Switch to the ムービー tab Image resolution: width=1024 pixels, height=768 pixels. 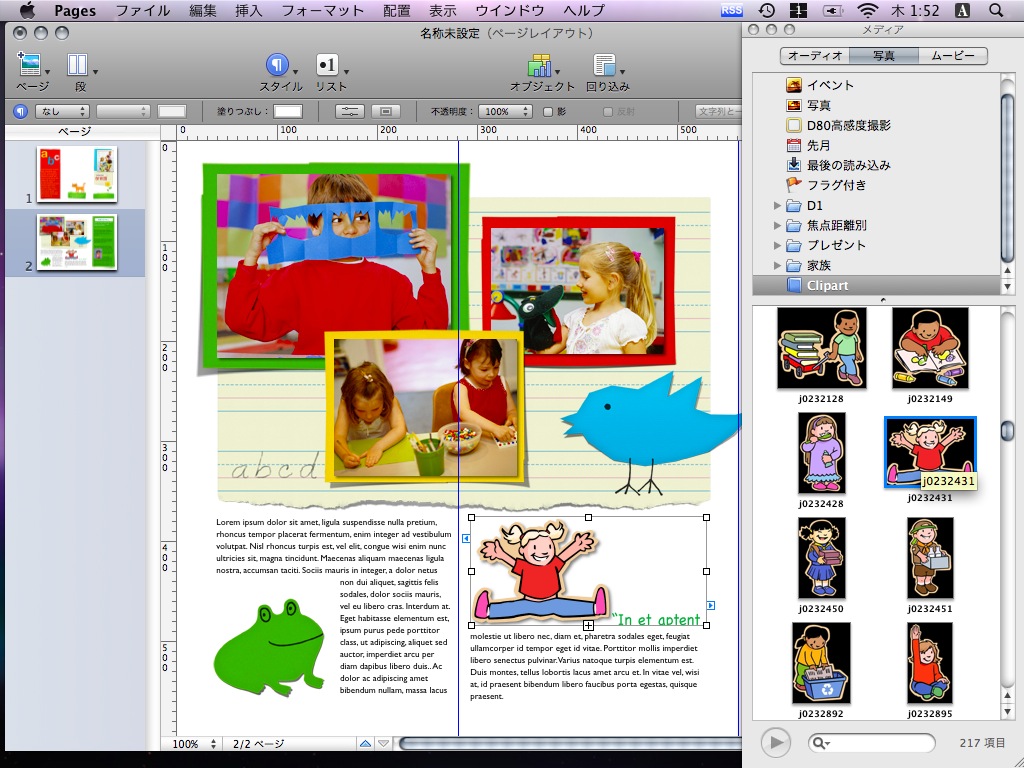coord(953,56)
